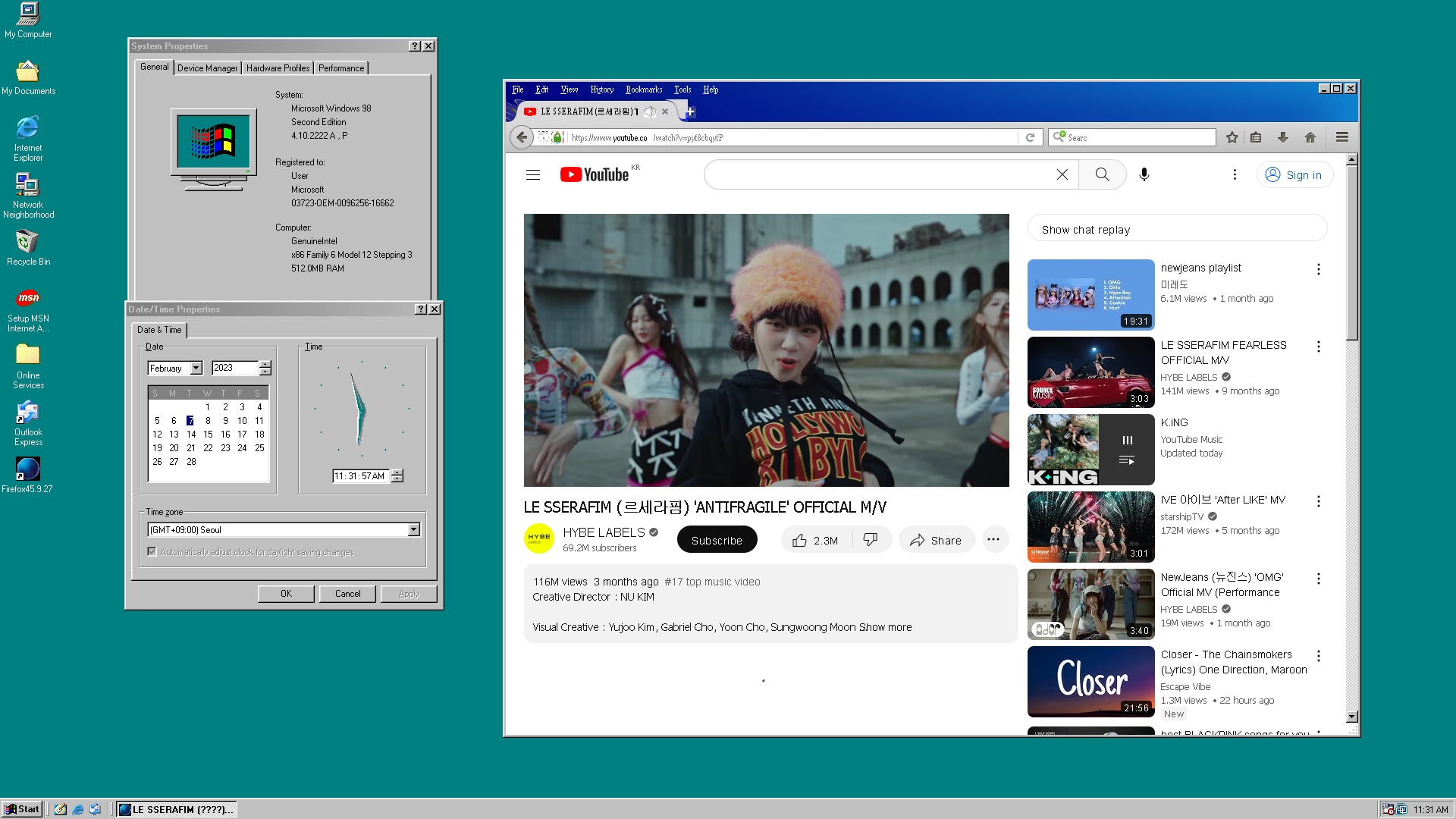Image resolution: width=1456 pixels, height=819 pixels.
Task: Open options for IVE After LIKE video
Action: tap(1319, 501)
